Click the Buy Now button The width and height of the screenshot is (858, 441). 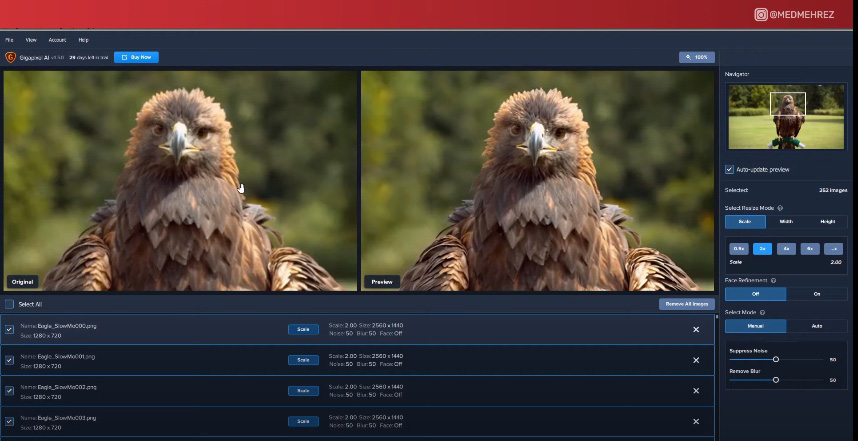point(136,57)
